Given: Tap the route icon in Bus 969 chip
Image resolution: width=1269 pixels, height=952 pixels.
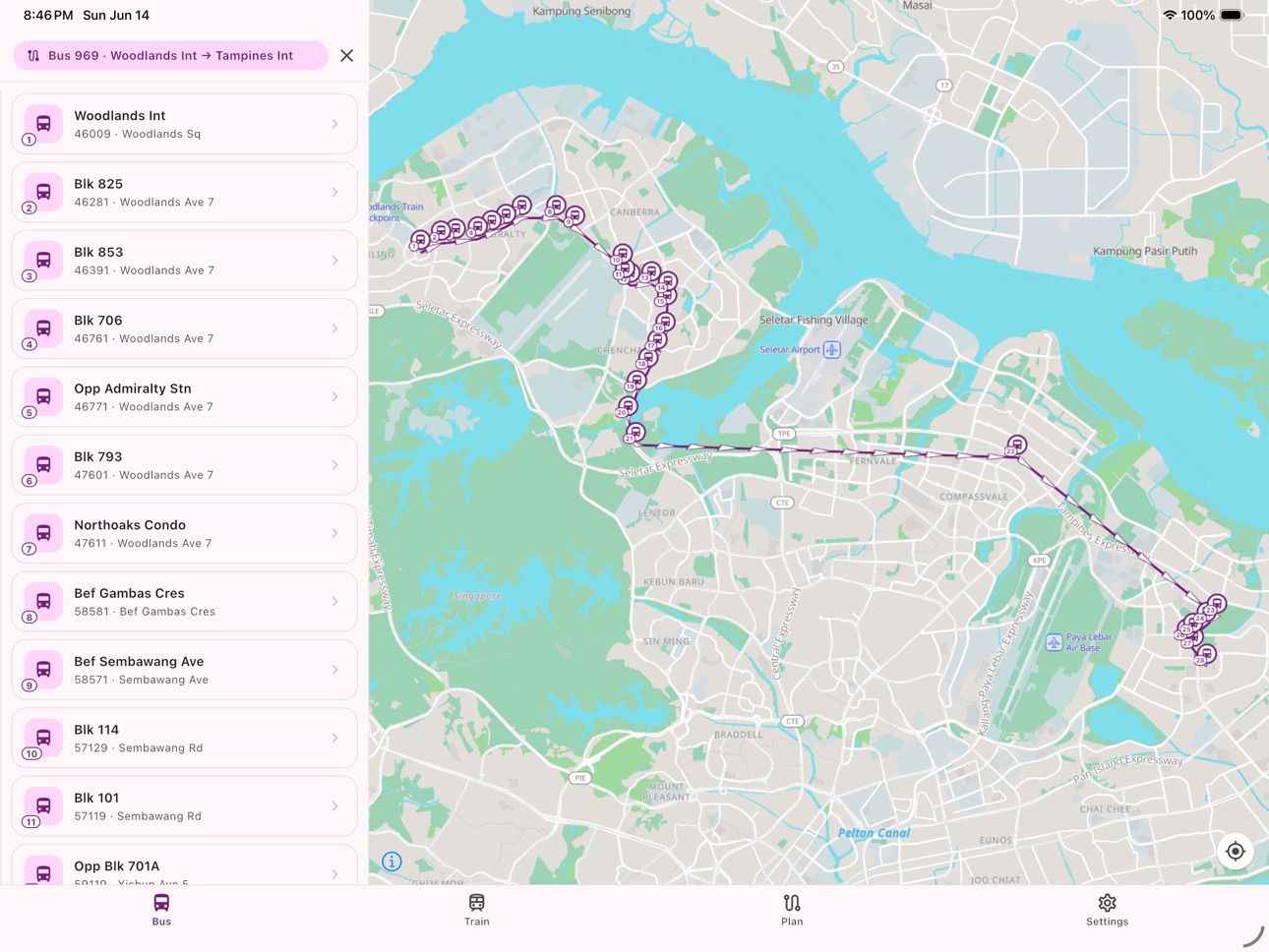Looking at the screenshot, I should tap(33, 56).
